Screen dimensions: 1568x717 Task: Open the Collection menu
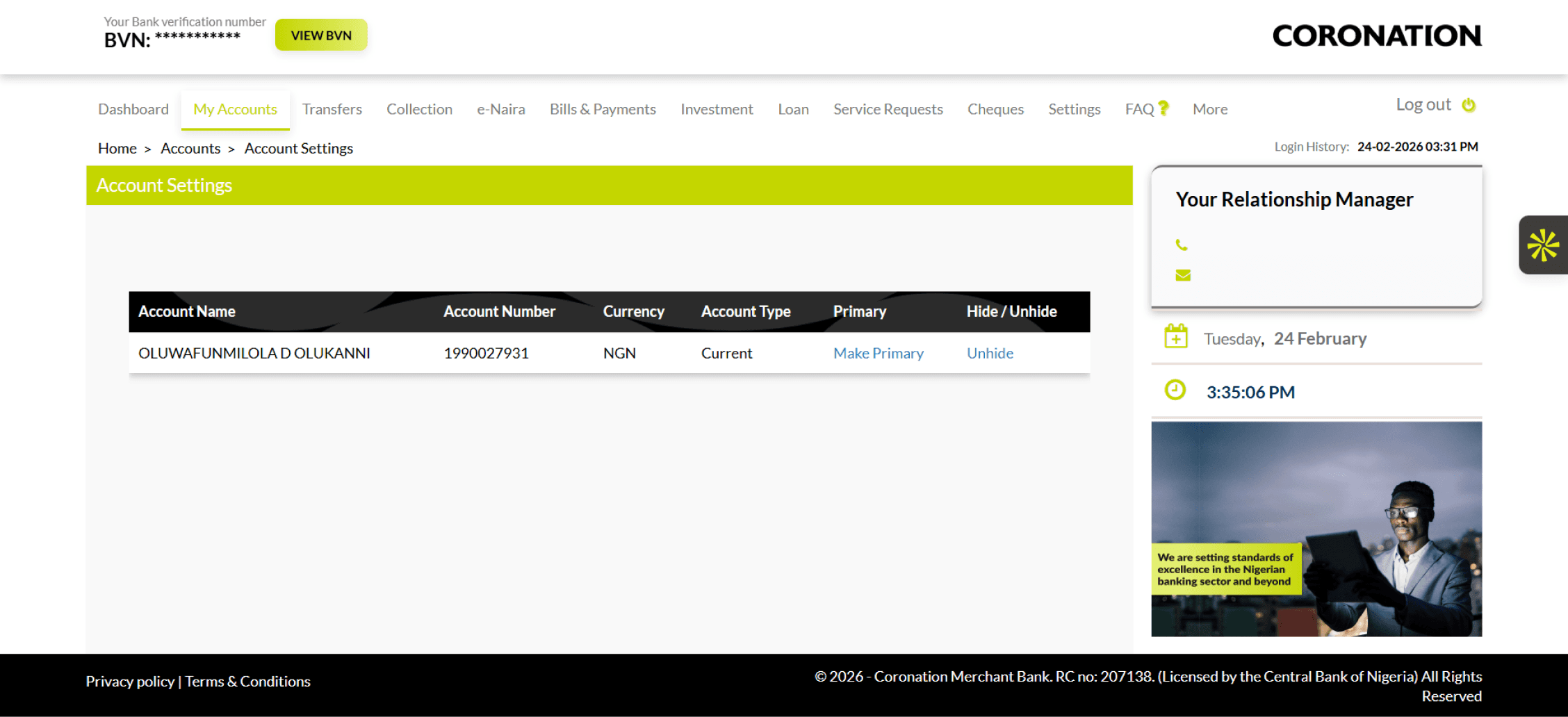[x=419, y=109]
